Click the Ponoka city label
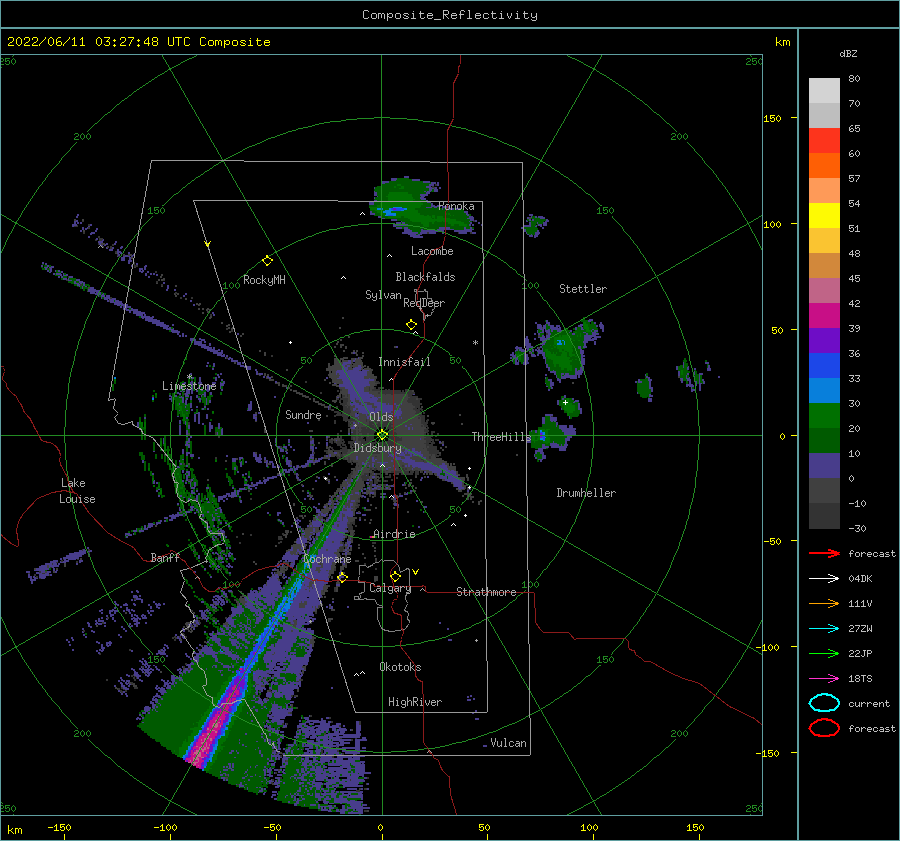 point(456,206)
